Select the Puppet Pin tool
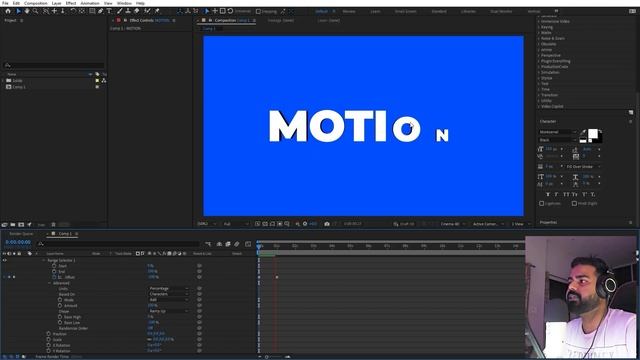 [x=157, y=11]
